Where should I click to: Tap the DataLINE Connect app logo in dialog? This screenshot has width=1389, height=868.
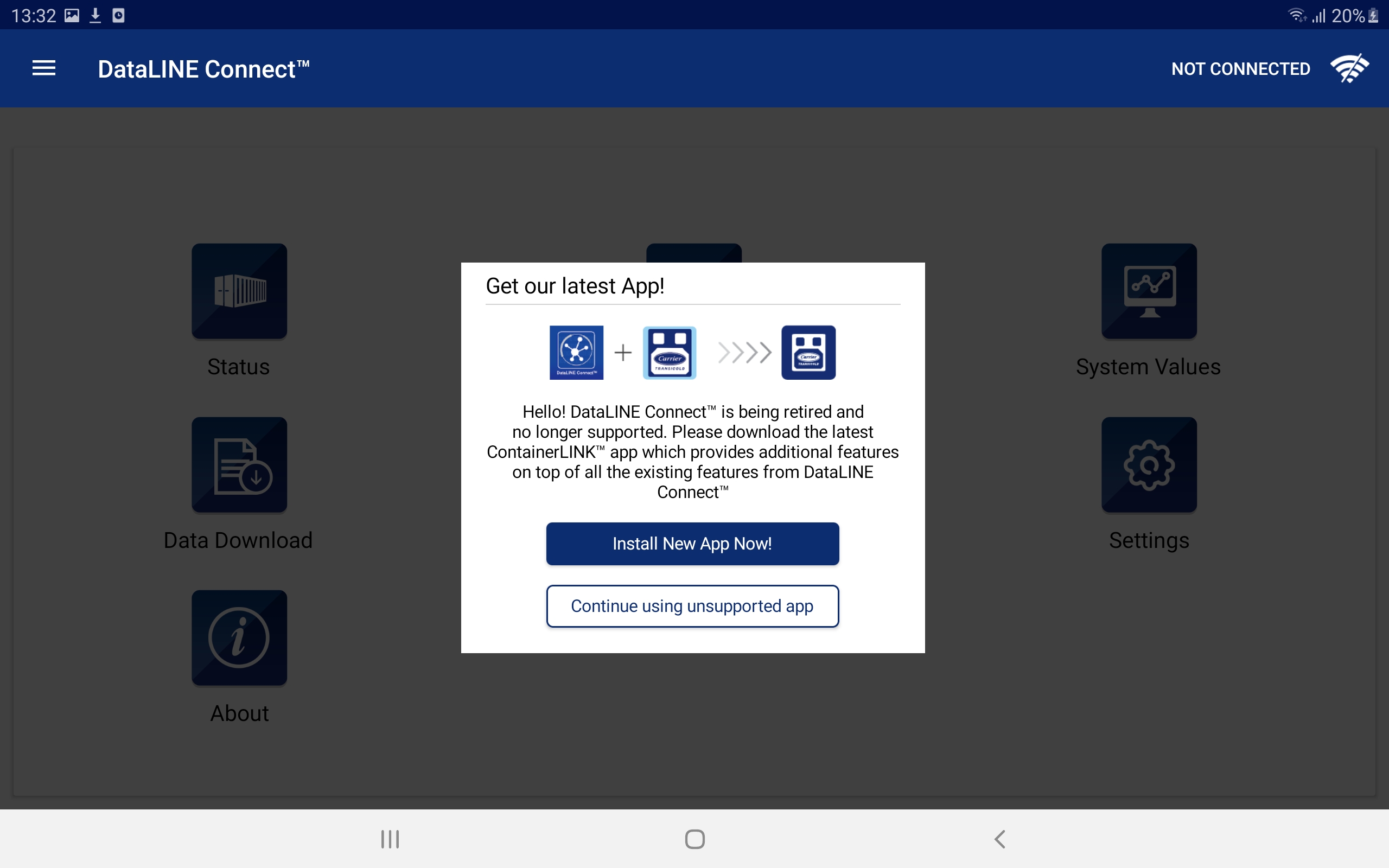576,353
